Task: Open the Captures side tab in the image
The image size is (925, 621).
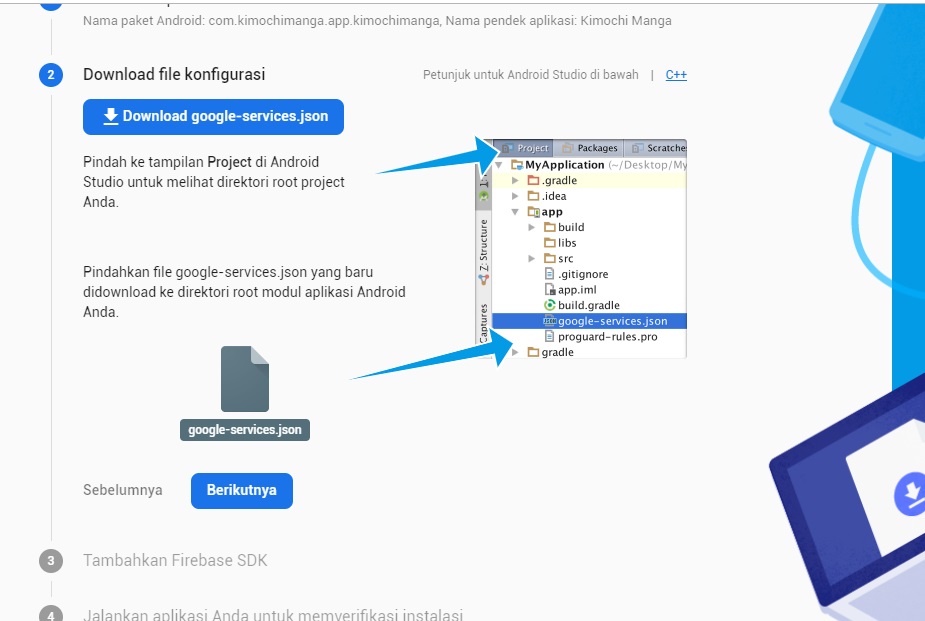Action: pos(484,321)
